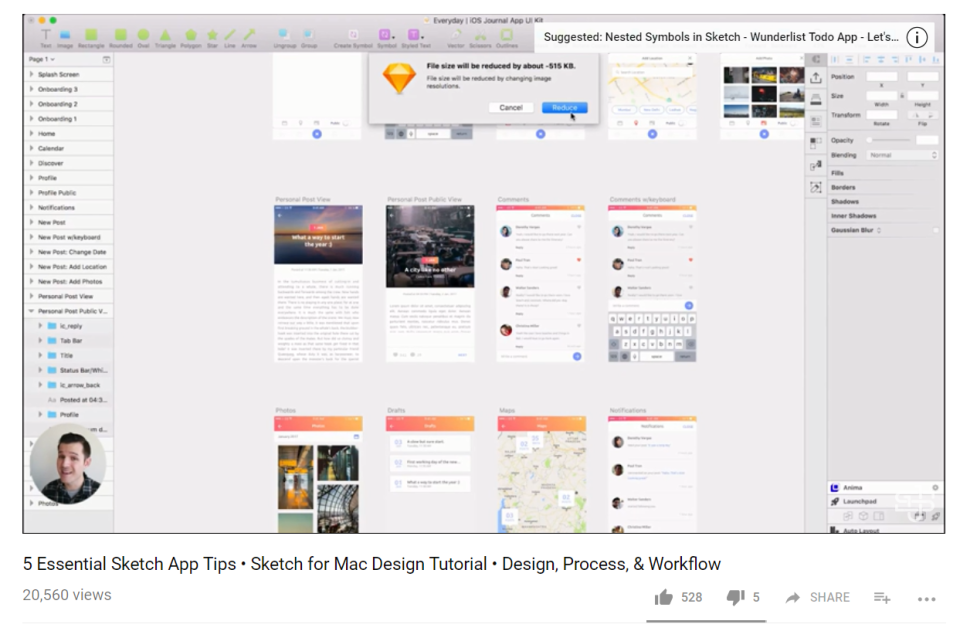This screenshot has height=631, width=960.
Task: Expand the ic_reply folder
Action: (40, 326)
